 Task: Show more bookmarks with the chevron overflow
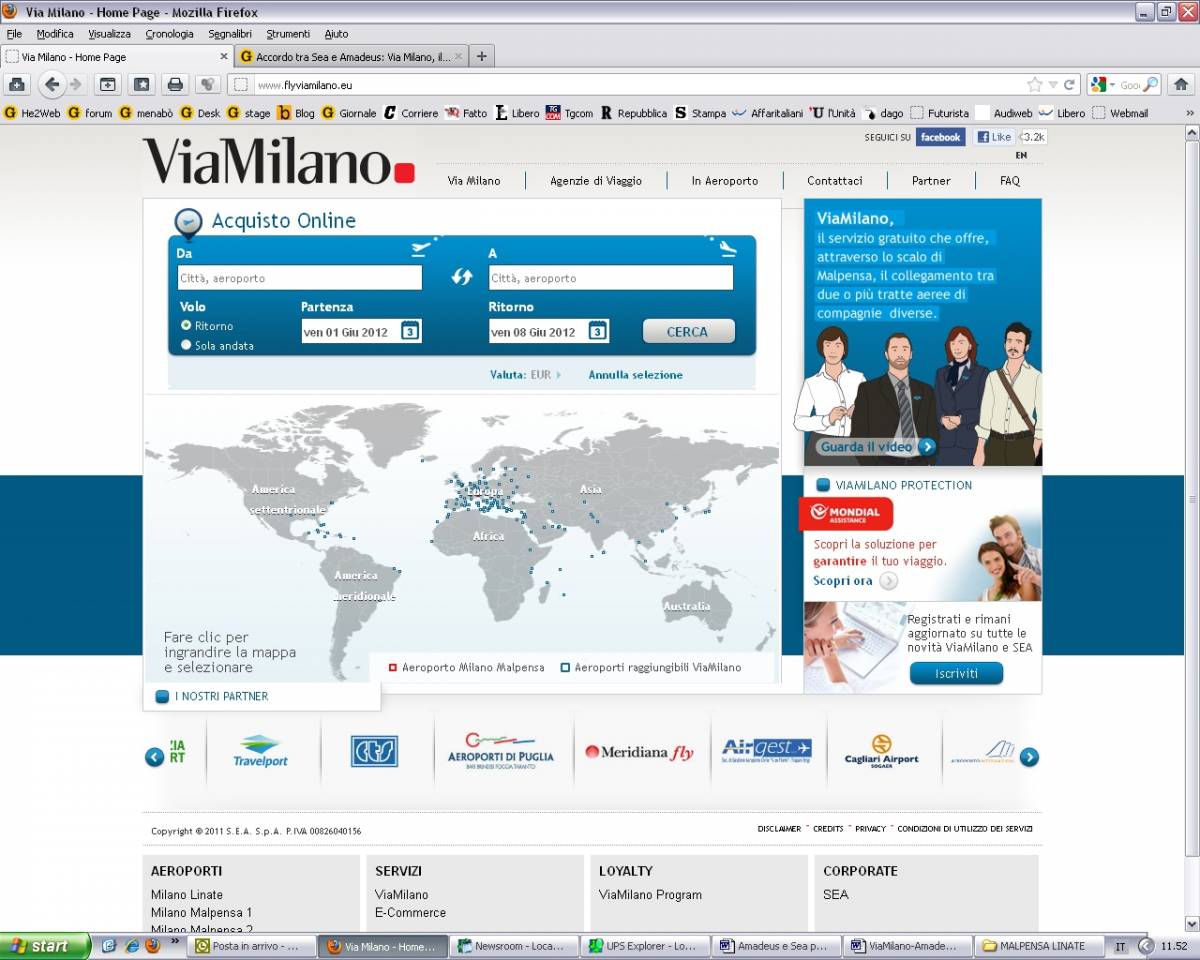coord(1189,113)
